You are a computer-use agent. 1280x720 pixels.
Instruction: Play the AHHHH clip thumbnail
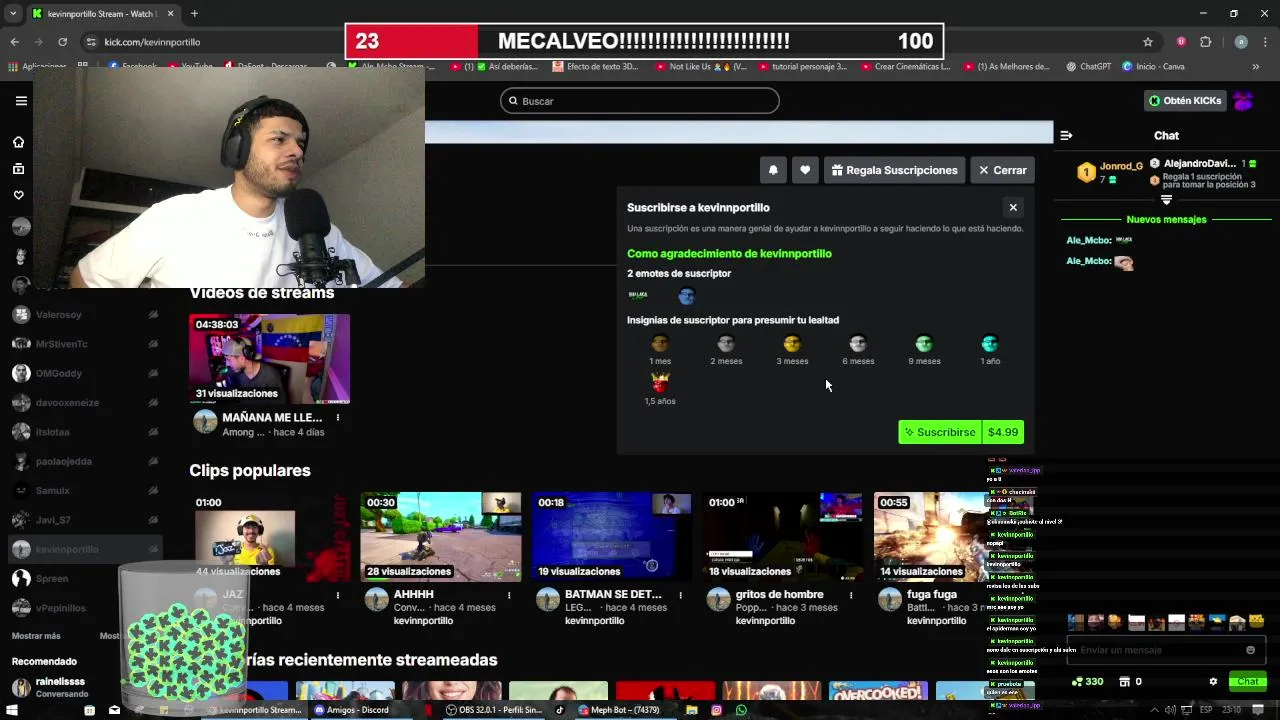pyautogui.click(x=441, y=537)
